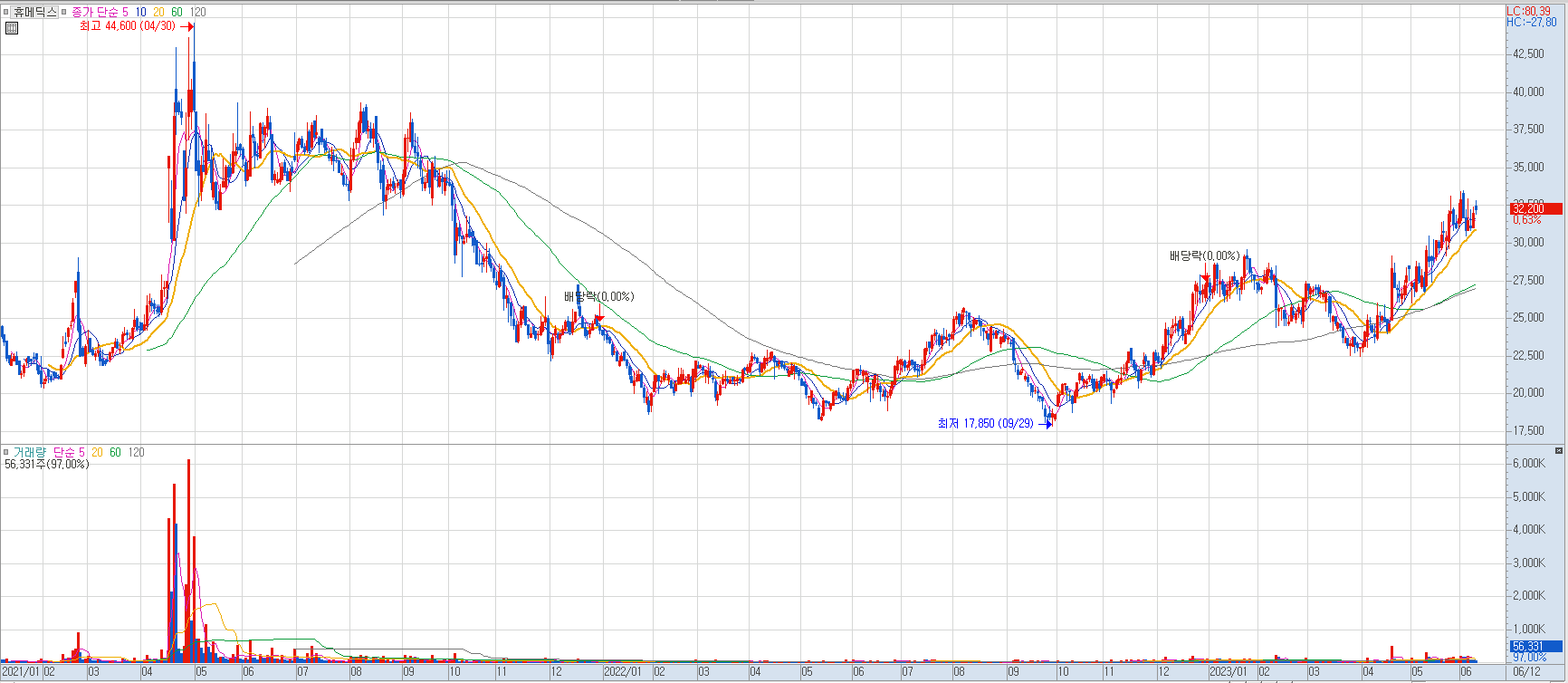Select the 종가 단순 indicator label

pos(94,12)
